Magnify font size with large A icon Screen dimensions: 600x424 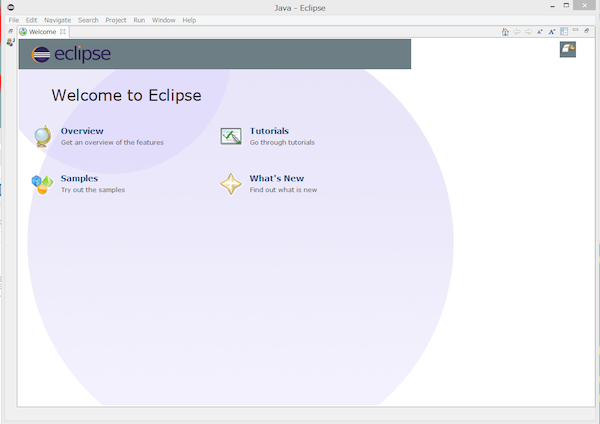tap(552, 32)
